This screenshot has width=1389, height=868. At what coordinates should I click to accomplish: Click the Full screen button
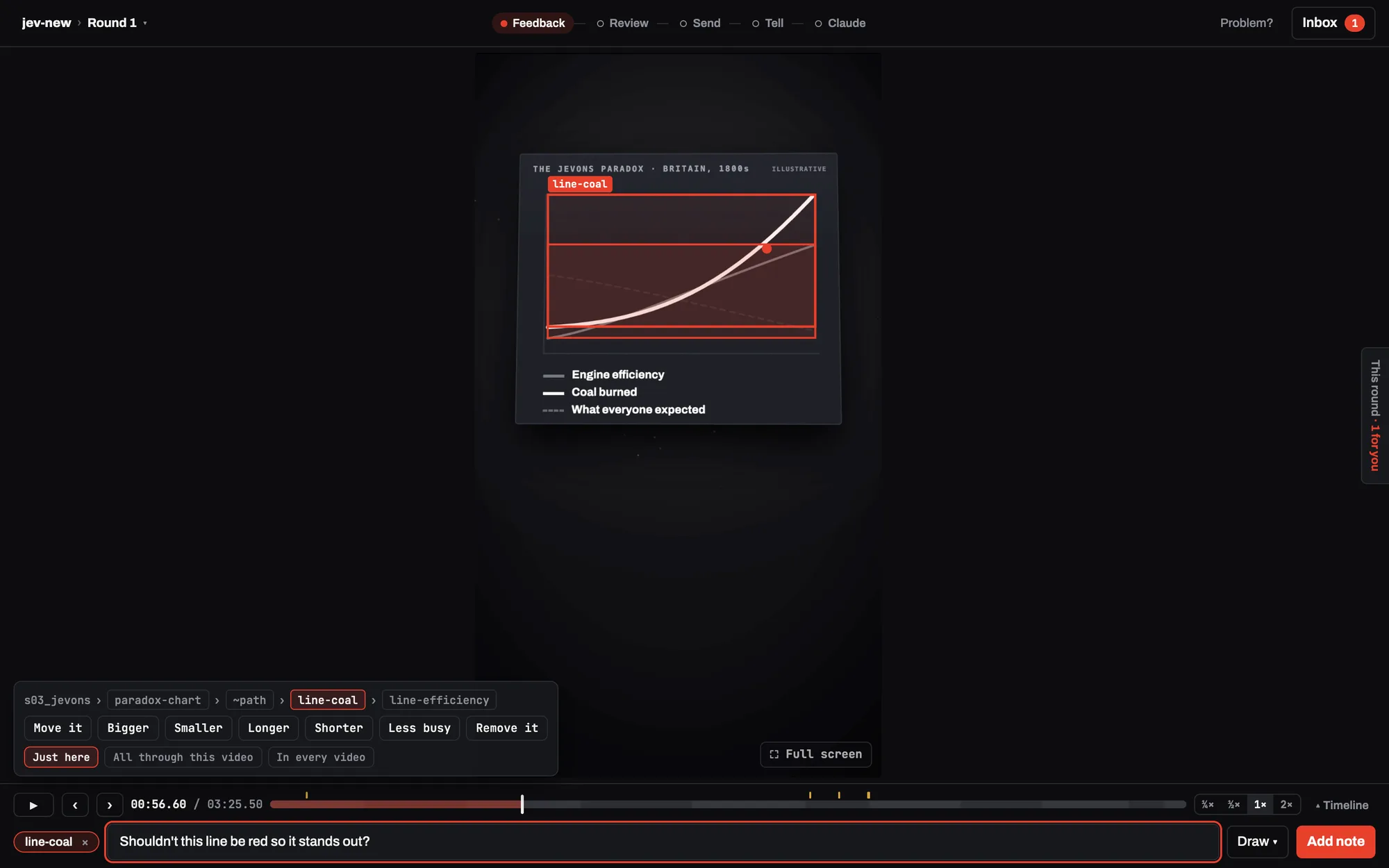pyautogui.click(x=816, y=754)
